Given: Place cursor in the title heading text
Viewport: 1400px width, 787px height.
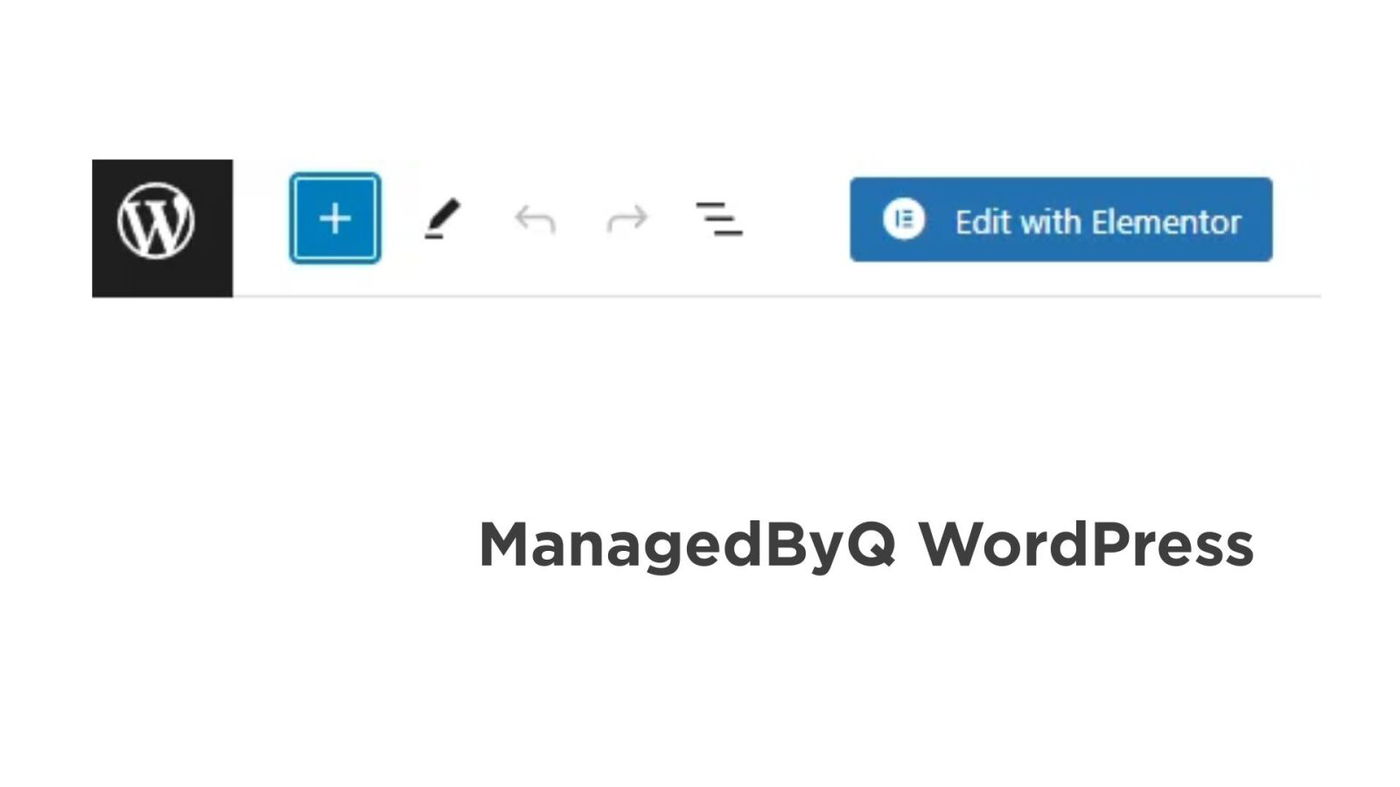Looking at the screenshot, I should tap(866, 546).
